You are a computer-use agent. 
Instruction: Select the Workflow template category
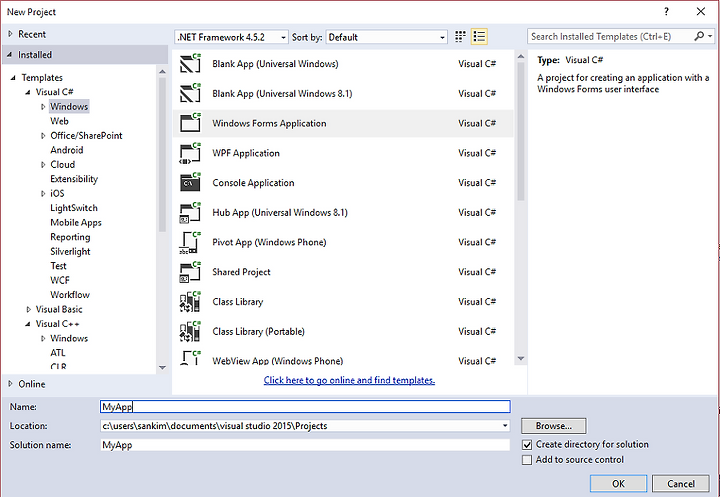70,294
